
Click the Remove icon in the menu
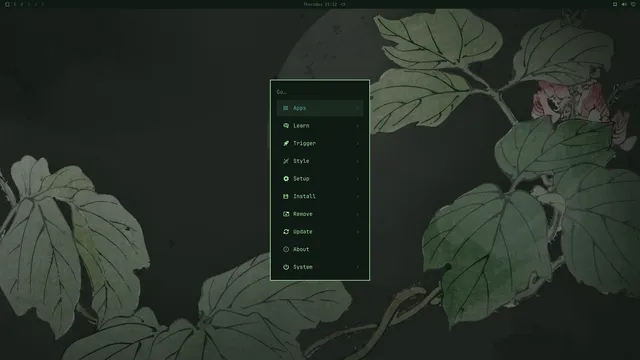(x=286, y=214)
